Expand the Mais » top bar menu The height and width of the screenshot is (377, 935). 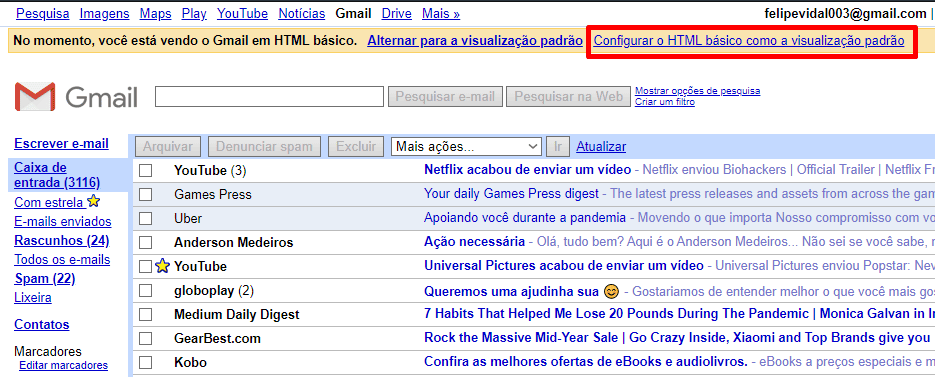[441, 13]
